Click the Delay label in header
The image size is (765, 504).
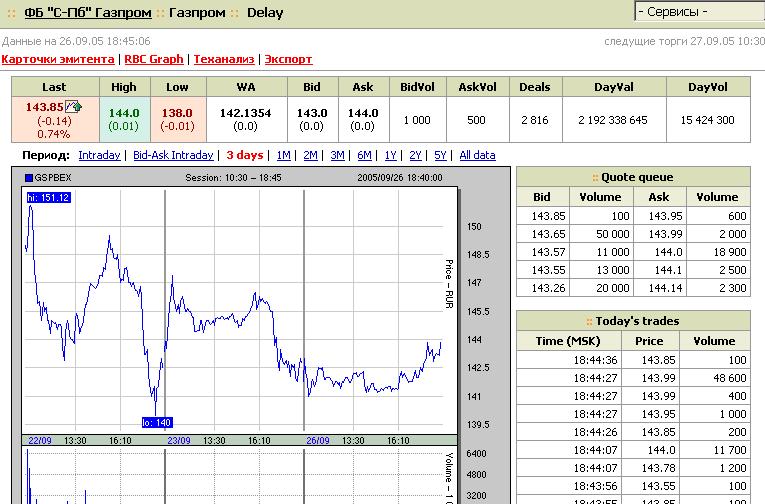[265, 13]
